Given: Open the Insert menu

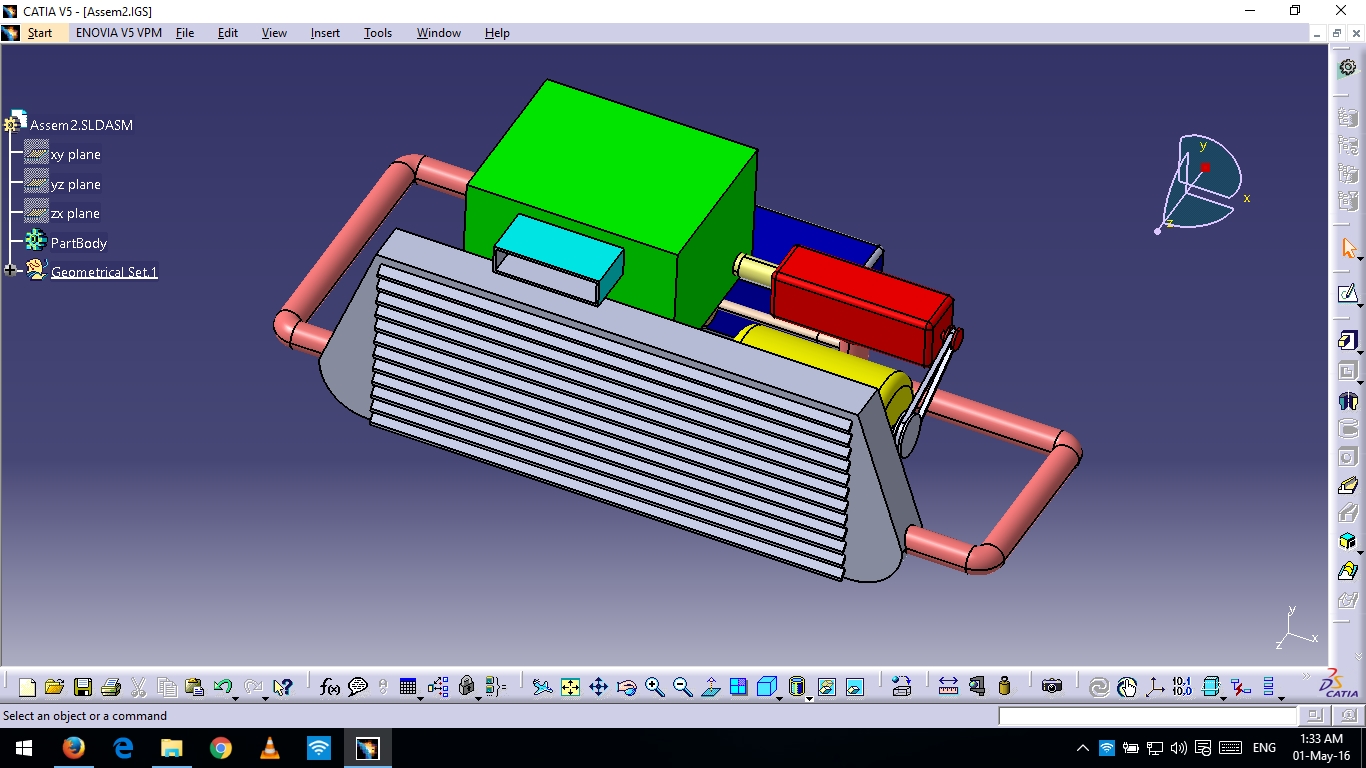Looking at the screenshot, I should tap(325, 33).
